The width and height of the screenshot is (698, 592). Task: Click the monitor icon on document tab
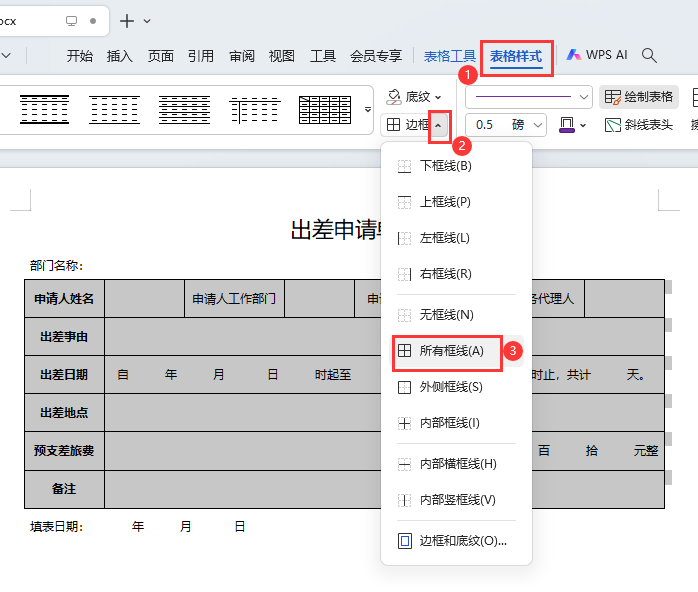[71, 21]
